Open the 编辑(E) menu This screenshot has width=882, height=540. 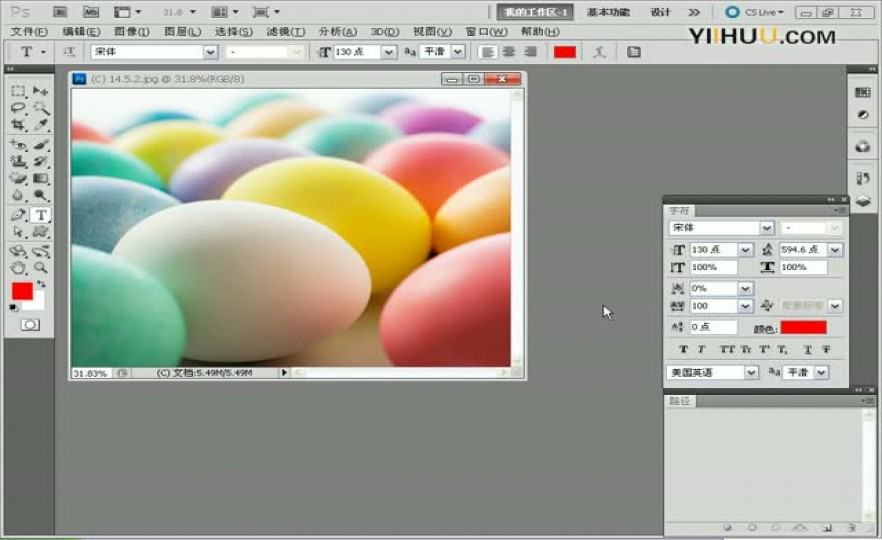(x=82, y=32)
